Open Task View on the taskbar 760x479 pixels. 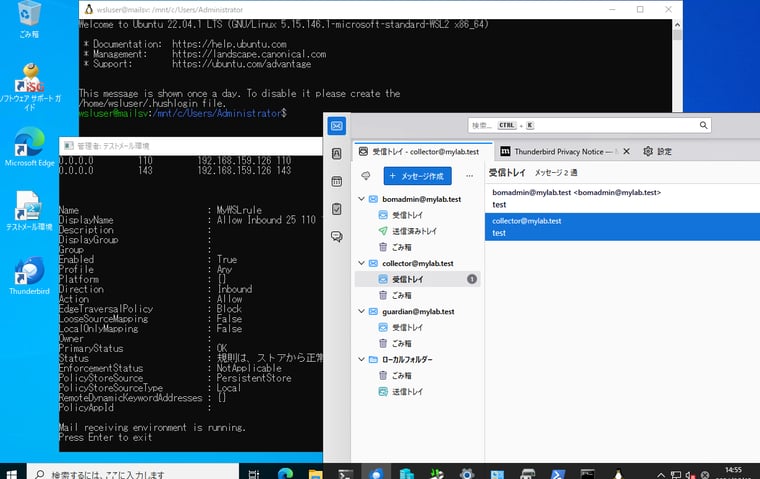253,474
